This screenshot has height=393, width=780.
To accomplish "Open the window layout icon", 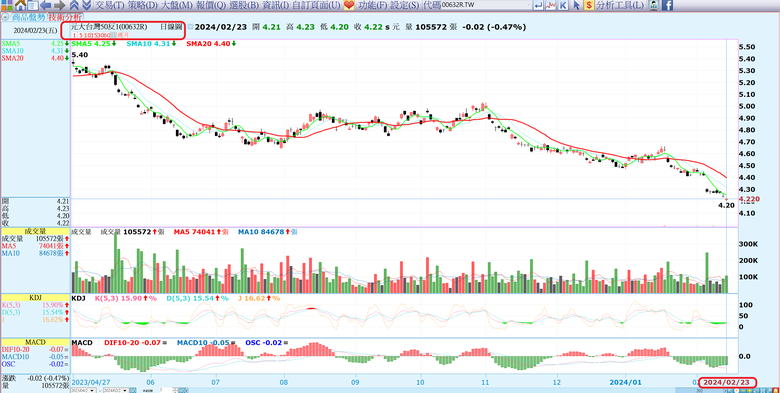I will pyautogui.click(x=32, y=5).
